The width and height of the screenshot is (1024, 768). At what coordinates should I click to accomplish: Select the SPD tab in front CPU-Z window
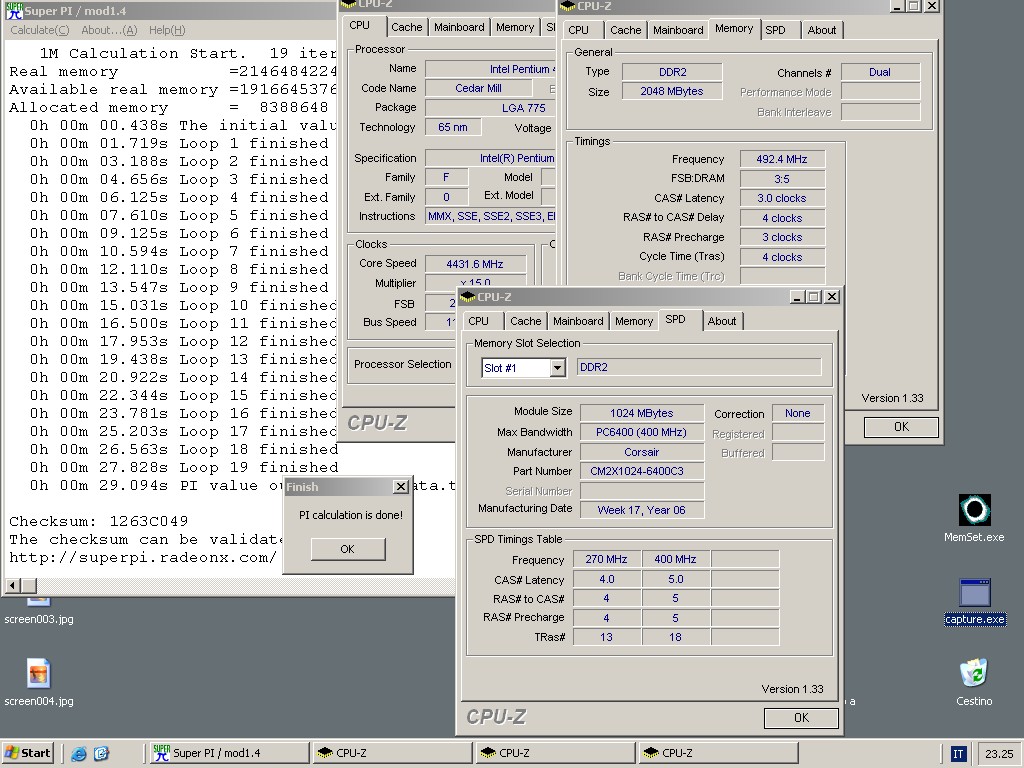click(676, 319)
